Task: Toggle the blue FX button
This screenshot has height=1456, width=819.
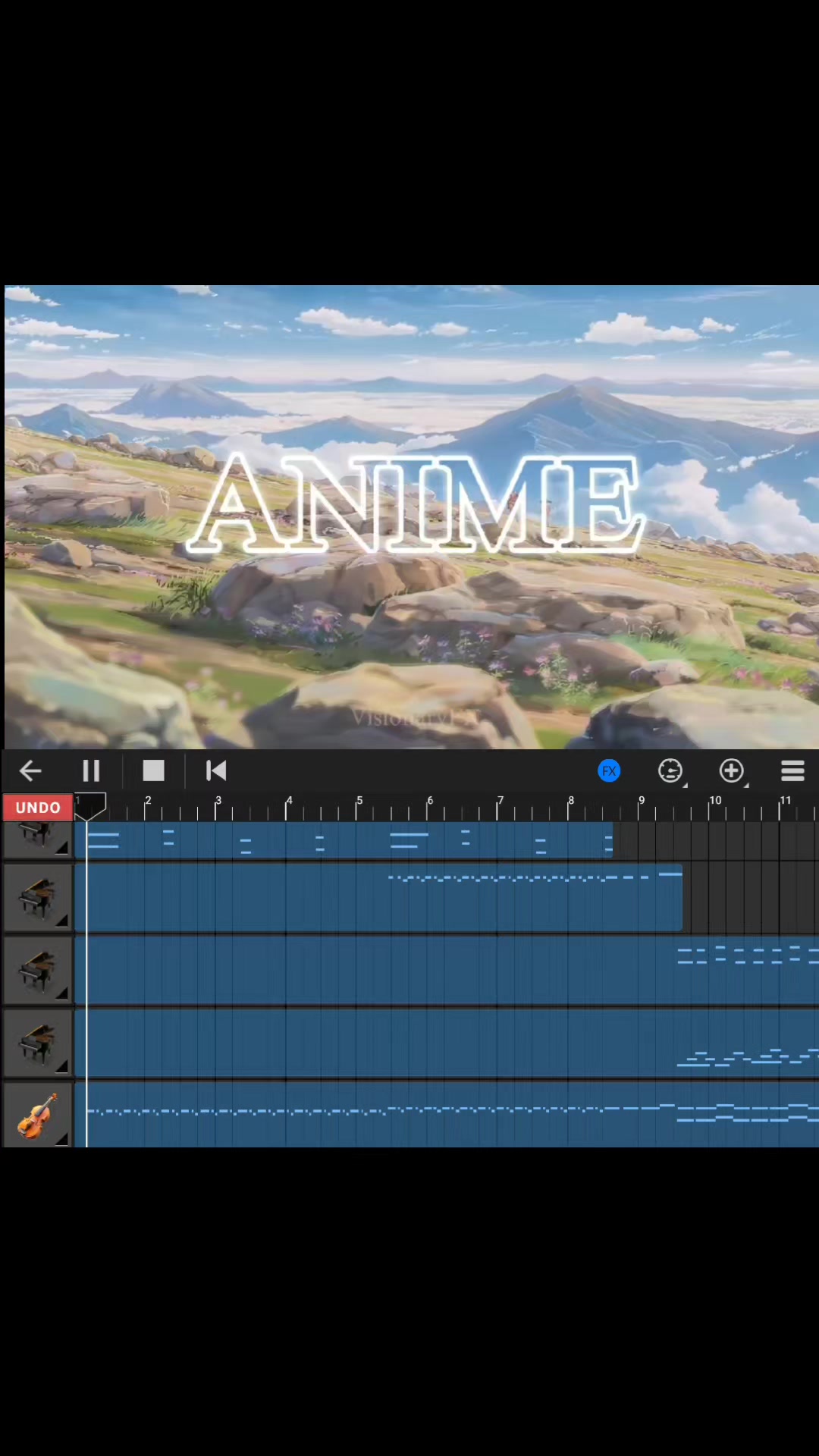Action: pos(609,771)
